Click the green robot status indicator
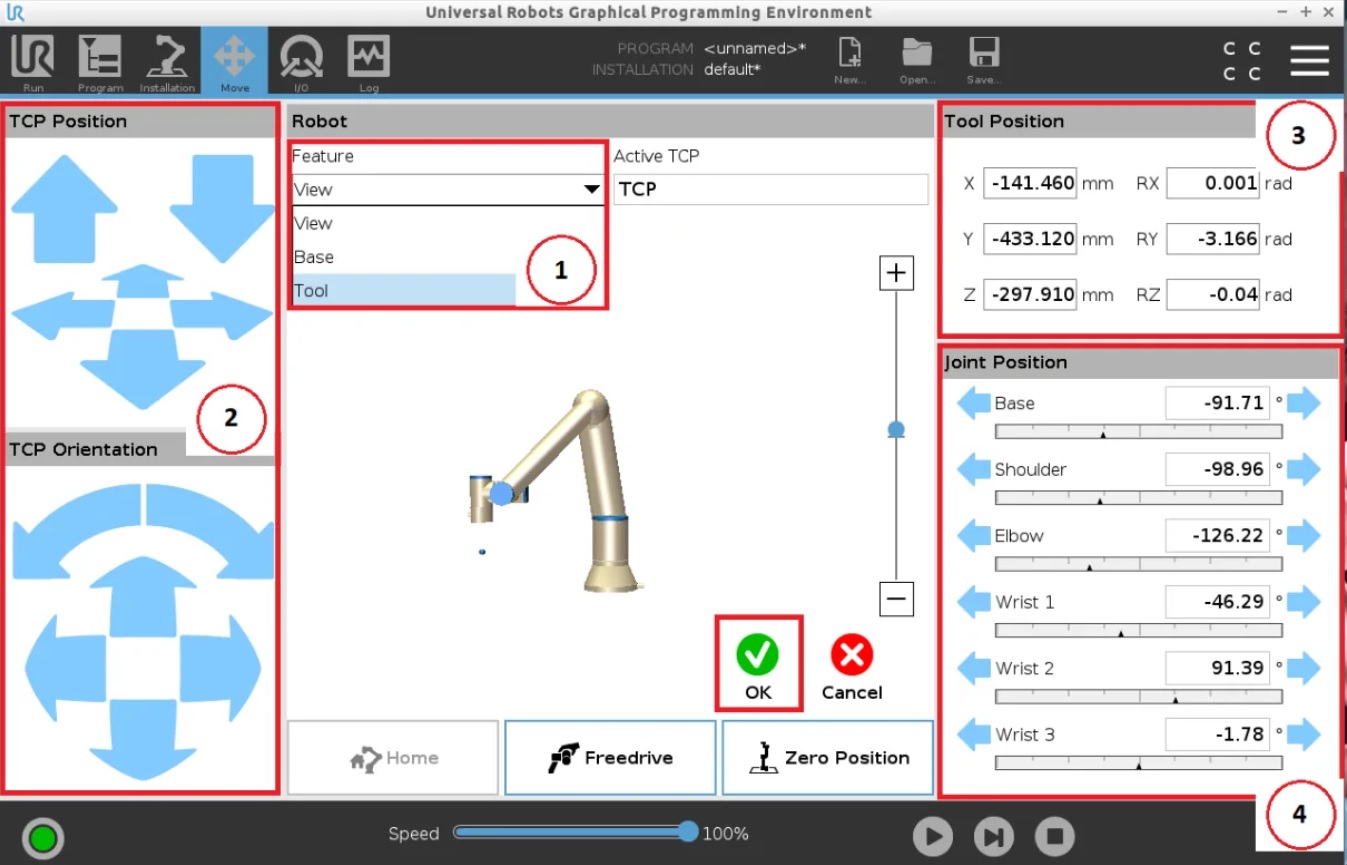 [x=42, y=837]
